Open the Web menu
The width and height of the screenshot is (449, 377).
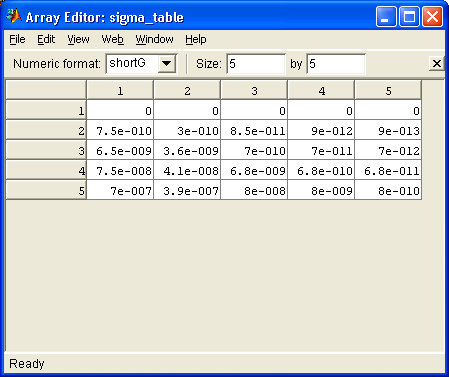click(x=112, y=39)
